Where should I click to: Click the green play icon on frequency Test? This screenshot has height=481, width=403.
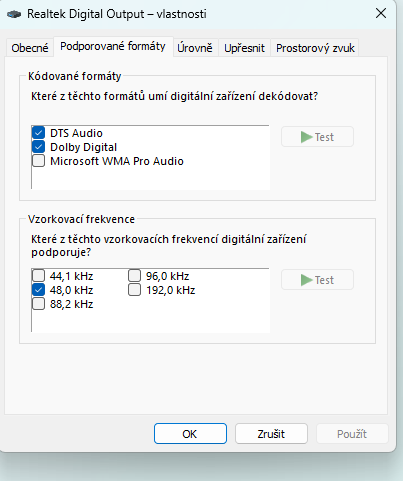click(306, 280)
